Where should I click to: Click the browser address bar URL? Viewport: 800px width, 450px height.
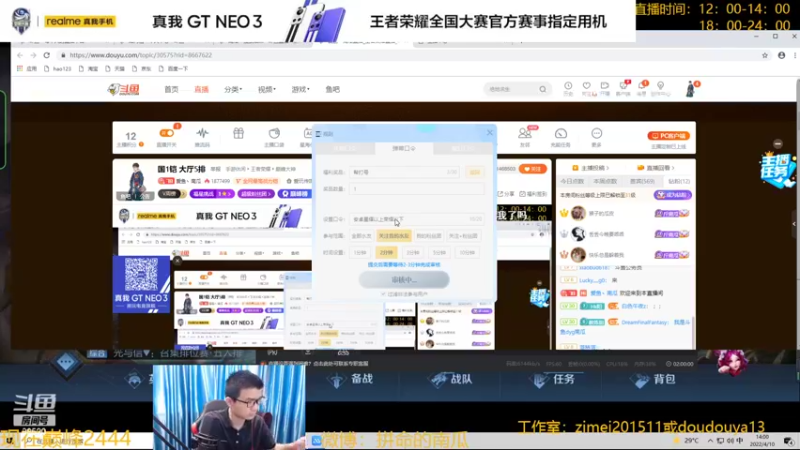click(140, 55)
